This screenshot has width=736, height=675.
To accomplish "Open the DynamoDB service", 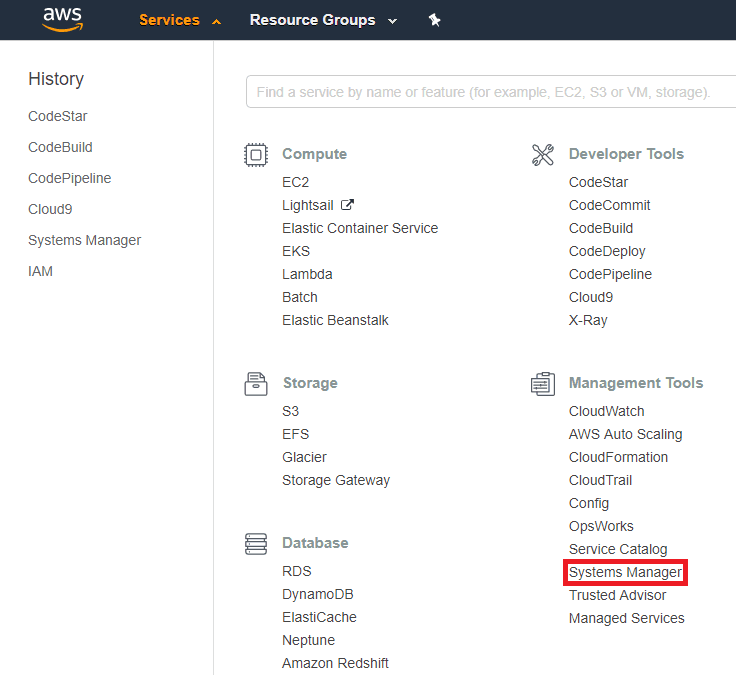I will click(317, 594).
